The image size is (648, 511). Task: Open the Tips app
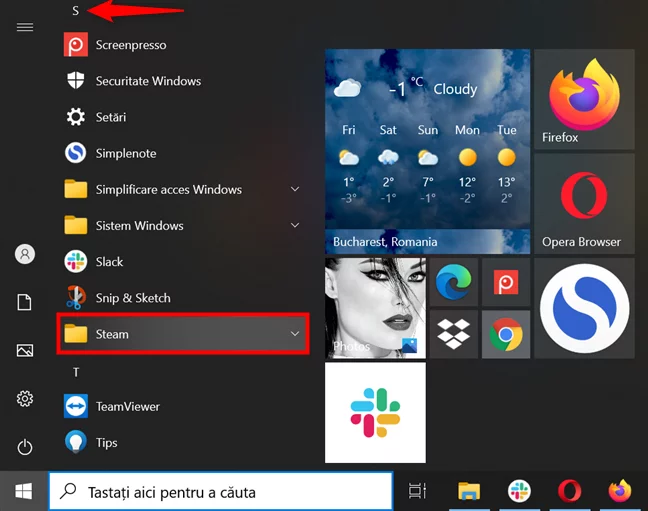coord(182,442)
